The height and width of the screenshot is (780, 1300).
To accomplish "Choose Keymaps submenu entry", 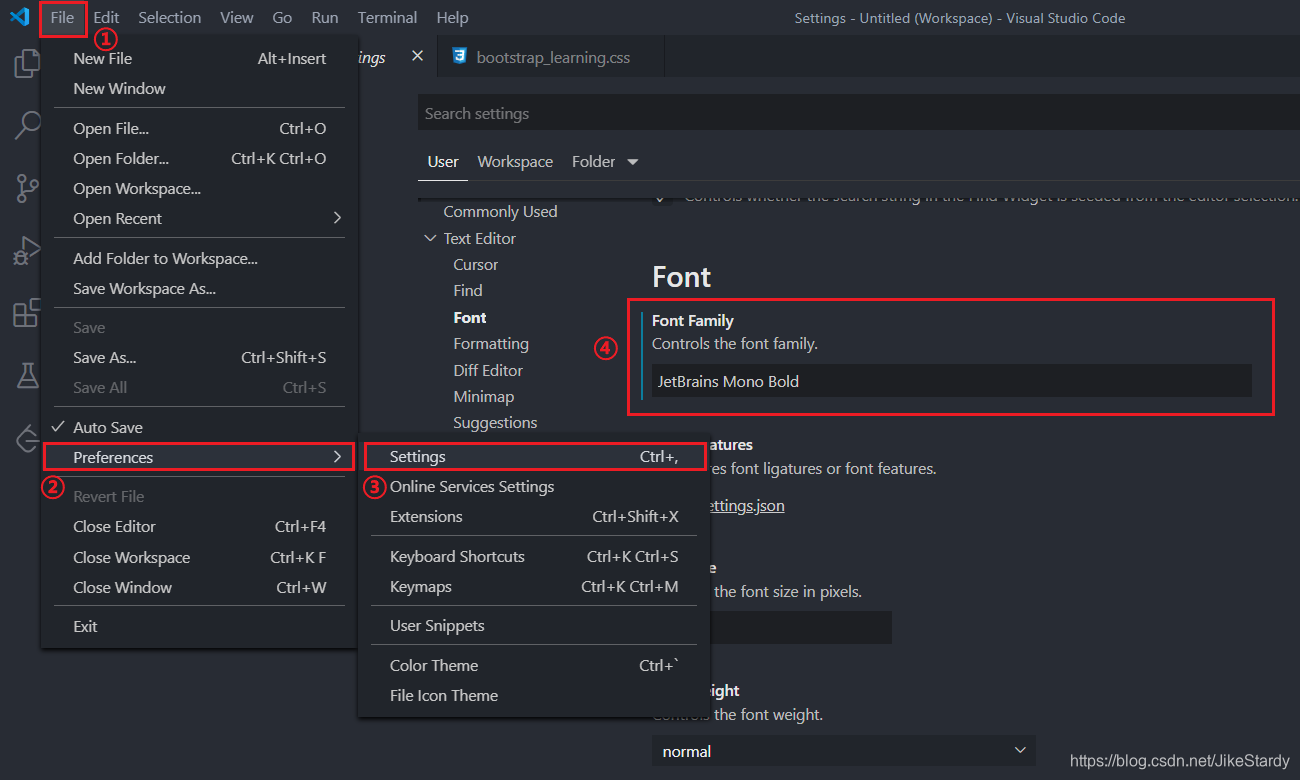I will pyautogui.click(x=534, y=586).
